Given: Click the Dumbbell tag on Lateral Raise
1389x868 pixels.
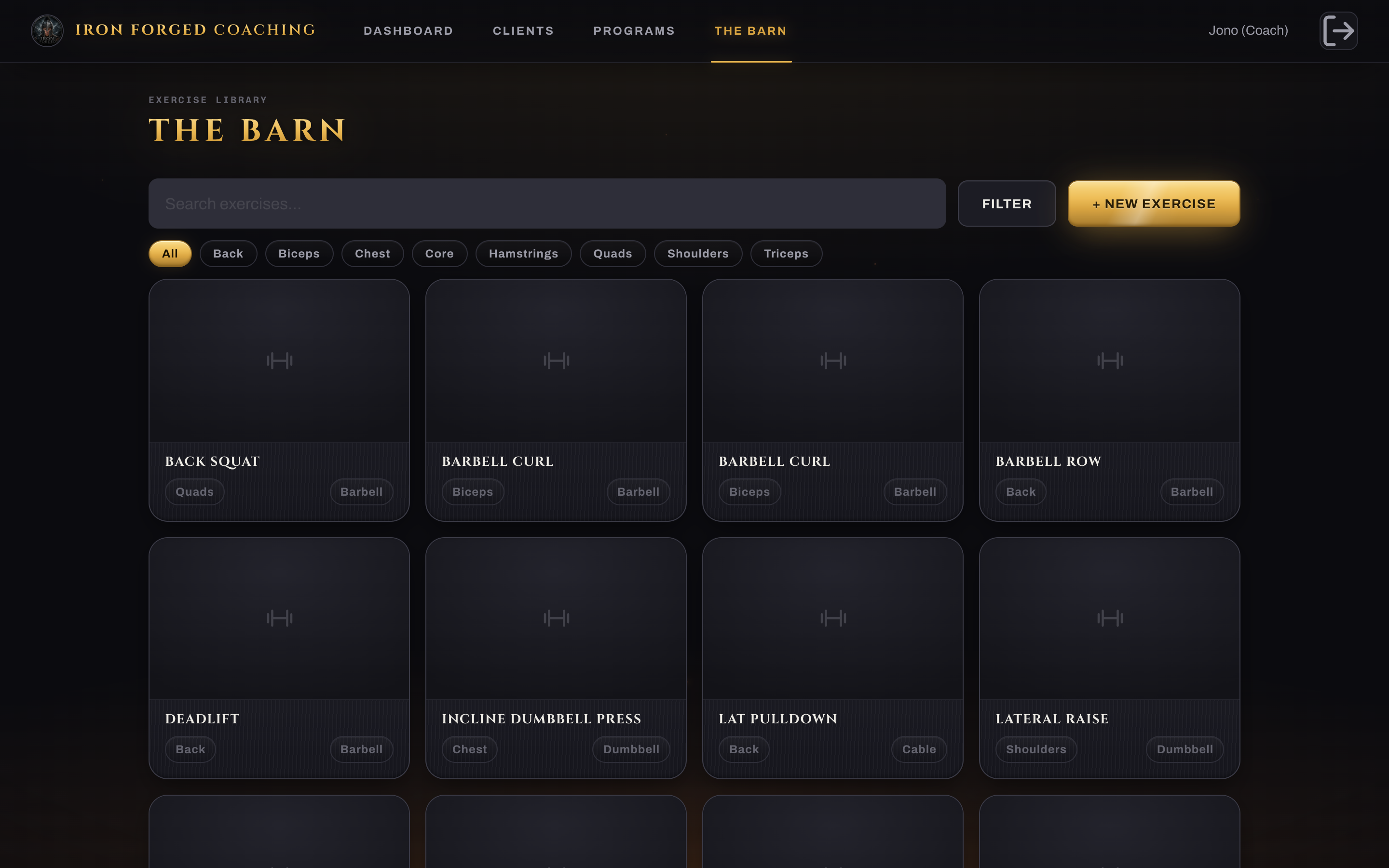Looking at the screenshot, I should point(1185,749).
